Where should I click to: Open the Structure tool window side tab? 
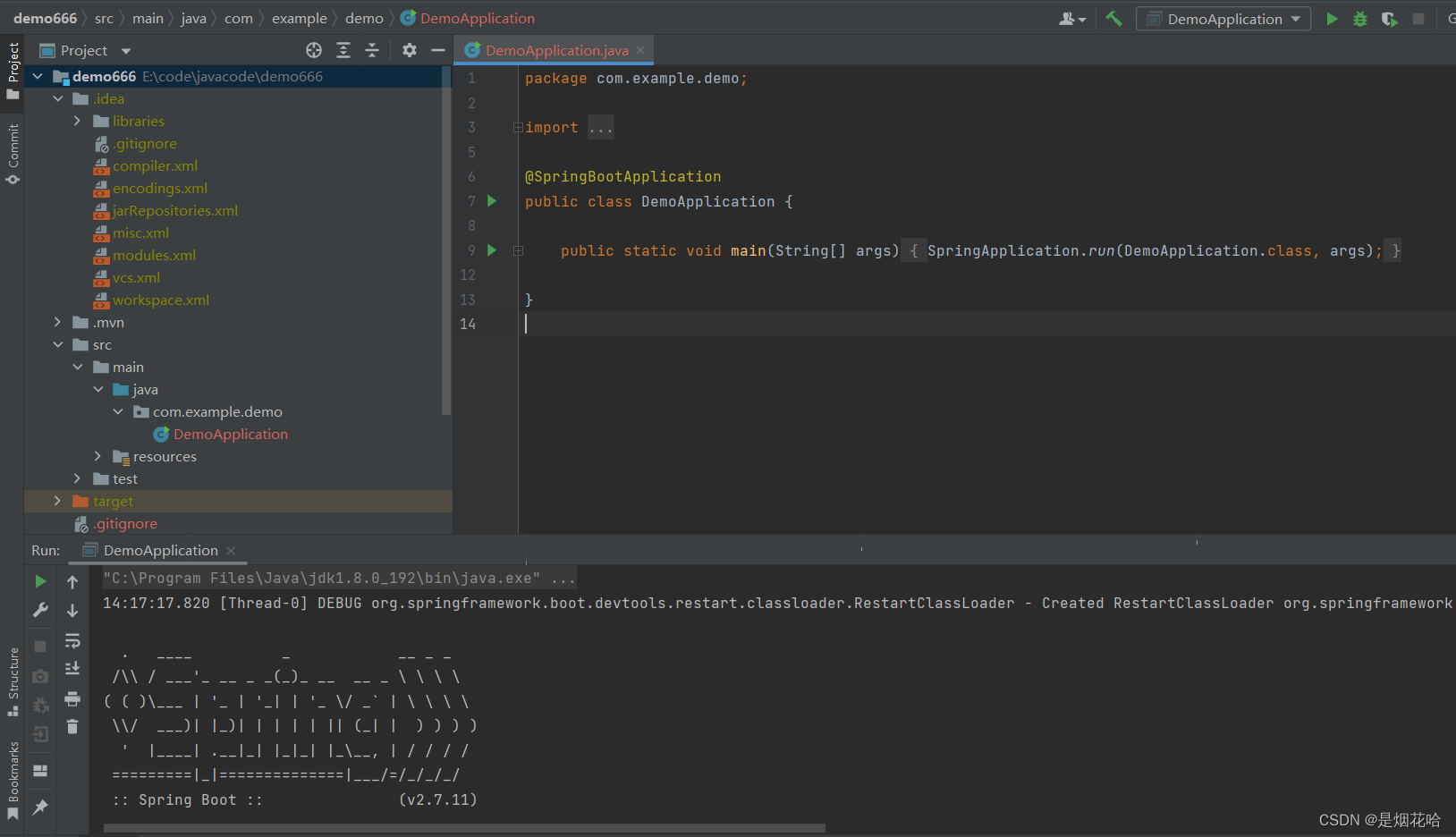pos(13,681)
